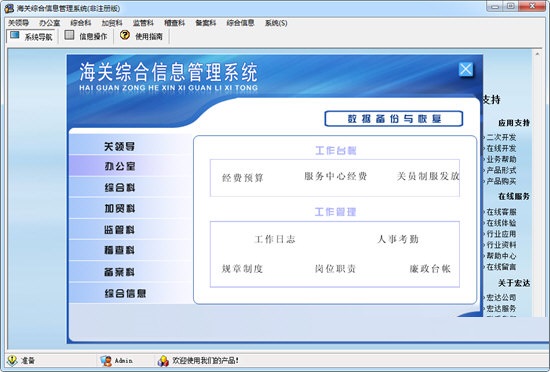Click the 信息操作 toolbar icon
The image size is (550, 372).
[x=69, y=35]
